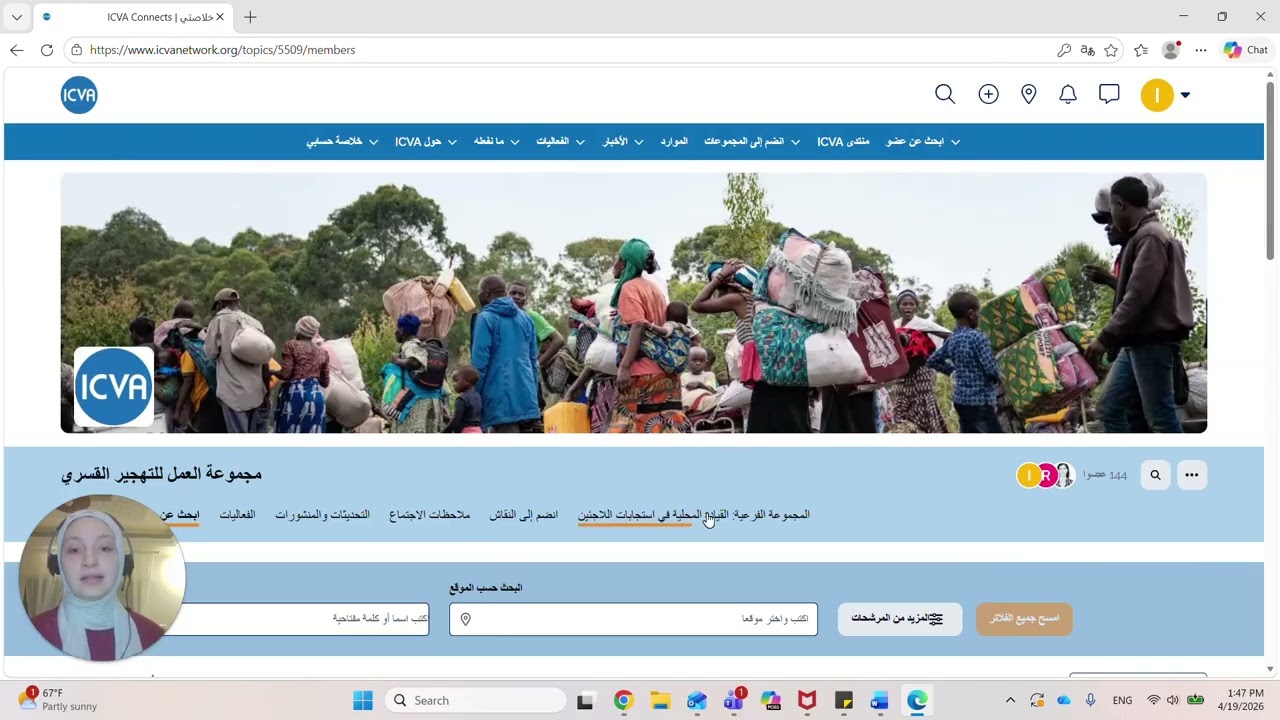
Task: Open منتدى ICVA nav item
Action: (x=843, y=142)
